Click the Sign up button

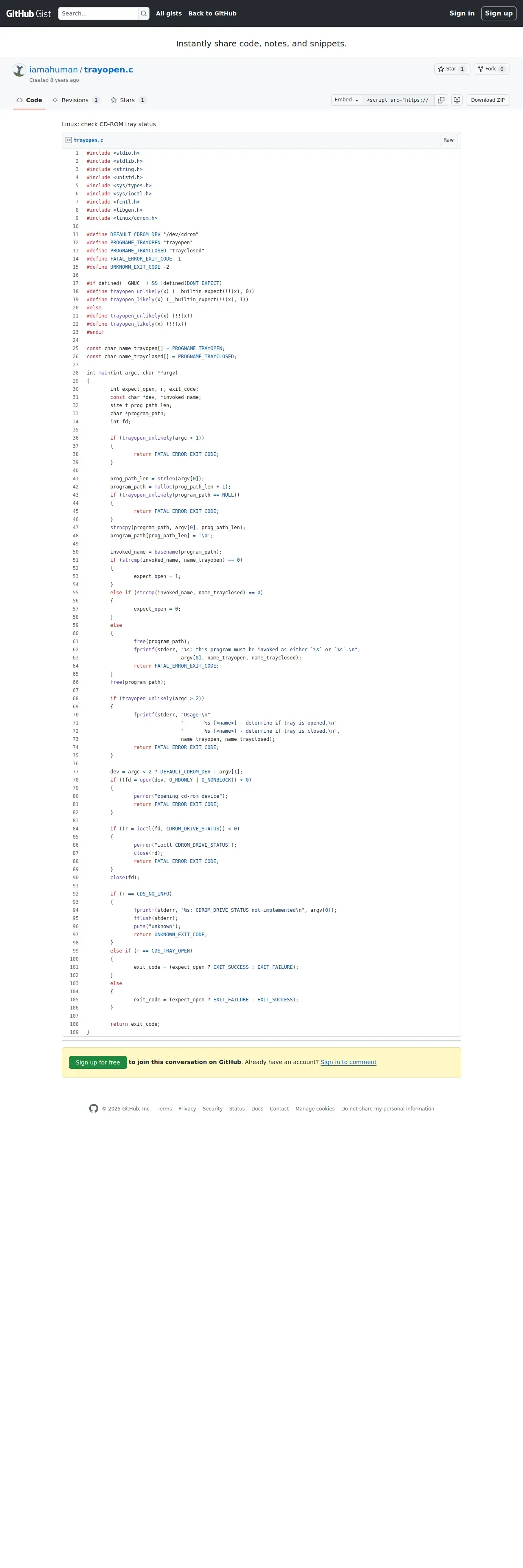tap(499, 13)
